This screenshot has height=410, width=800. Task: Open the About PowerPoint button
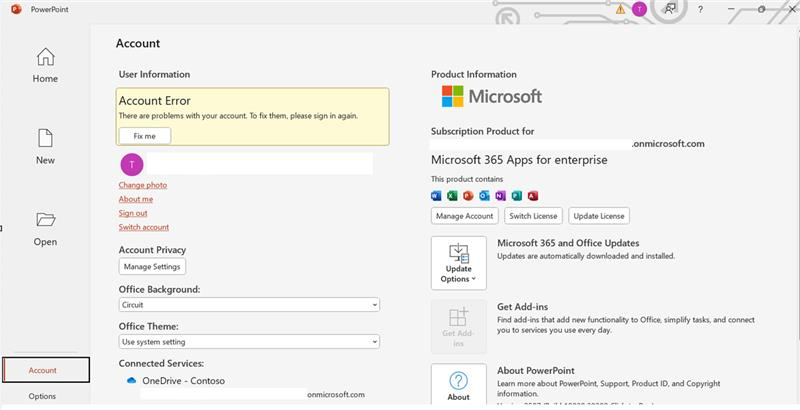click(x=459, y=385)
